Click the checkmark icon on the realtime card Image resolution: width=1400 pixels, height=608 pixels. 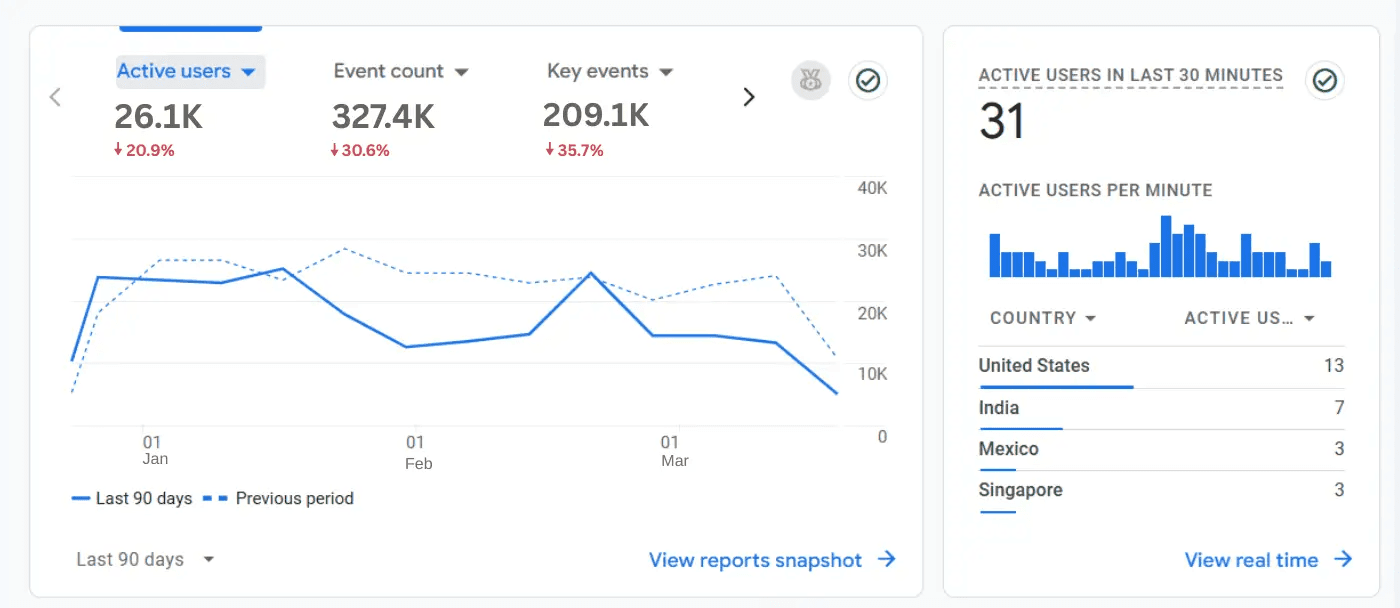point(1324,81)
